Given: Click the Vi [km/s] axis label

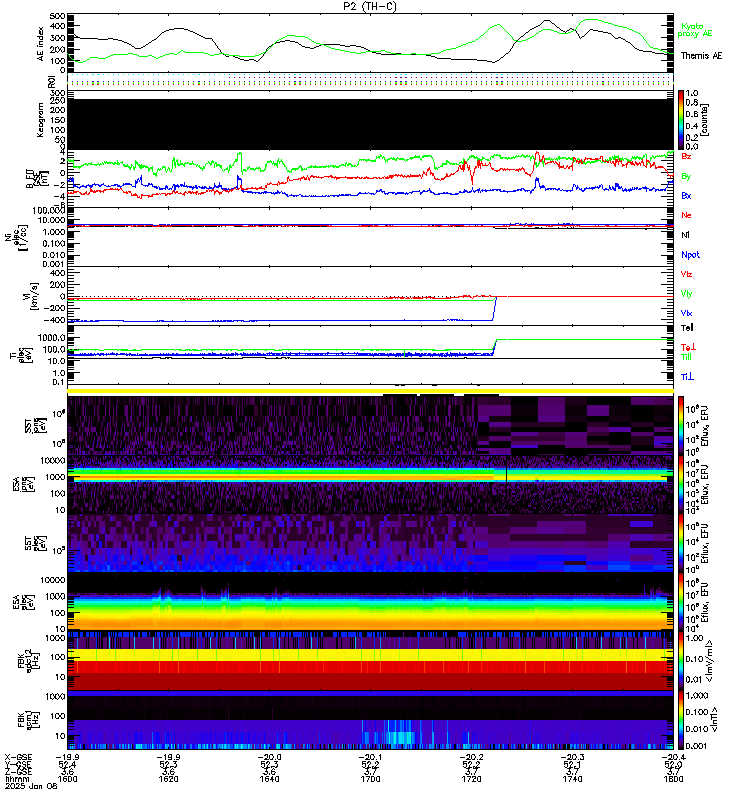Looking at the screenshot, I should (x=35, y=296).
